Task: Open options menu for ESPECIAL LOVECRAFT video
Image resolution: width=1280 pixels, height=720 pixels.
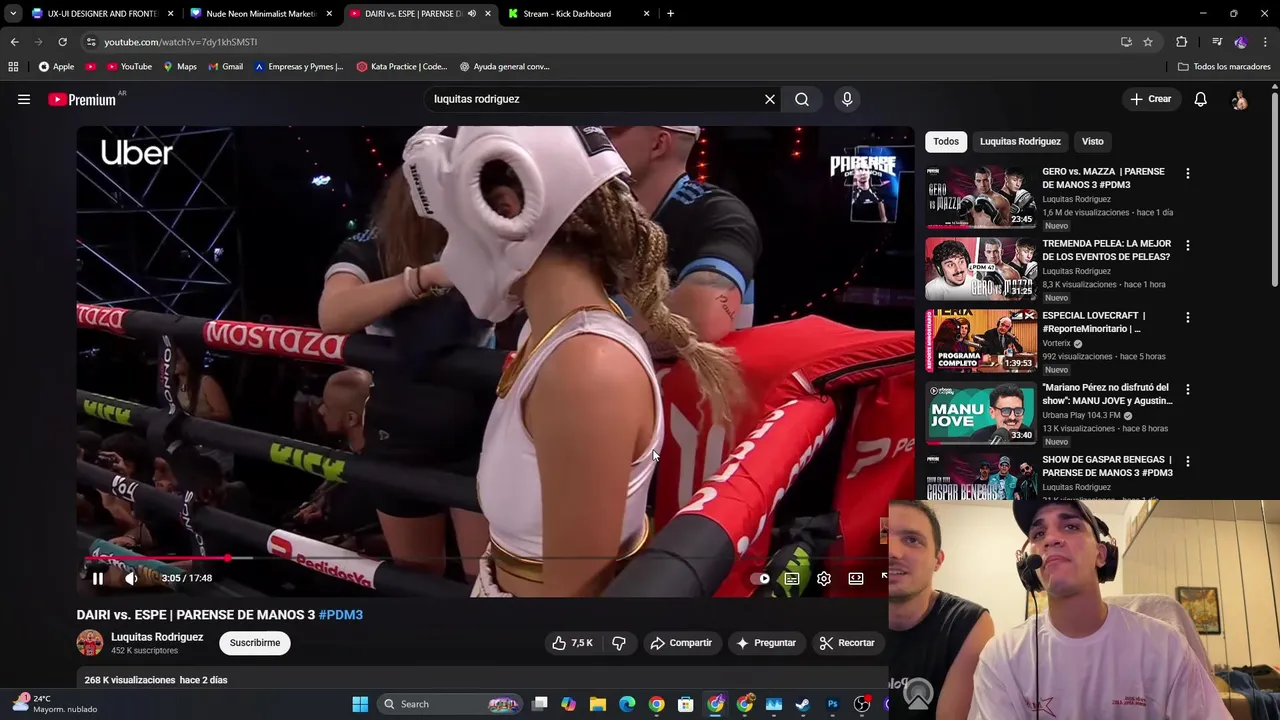Action: 1187,317
